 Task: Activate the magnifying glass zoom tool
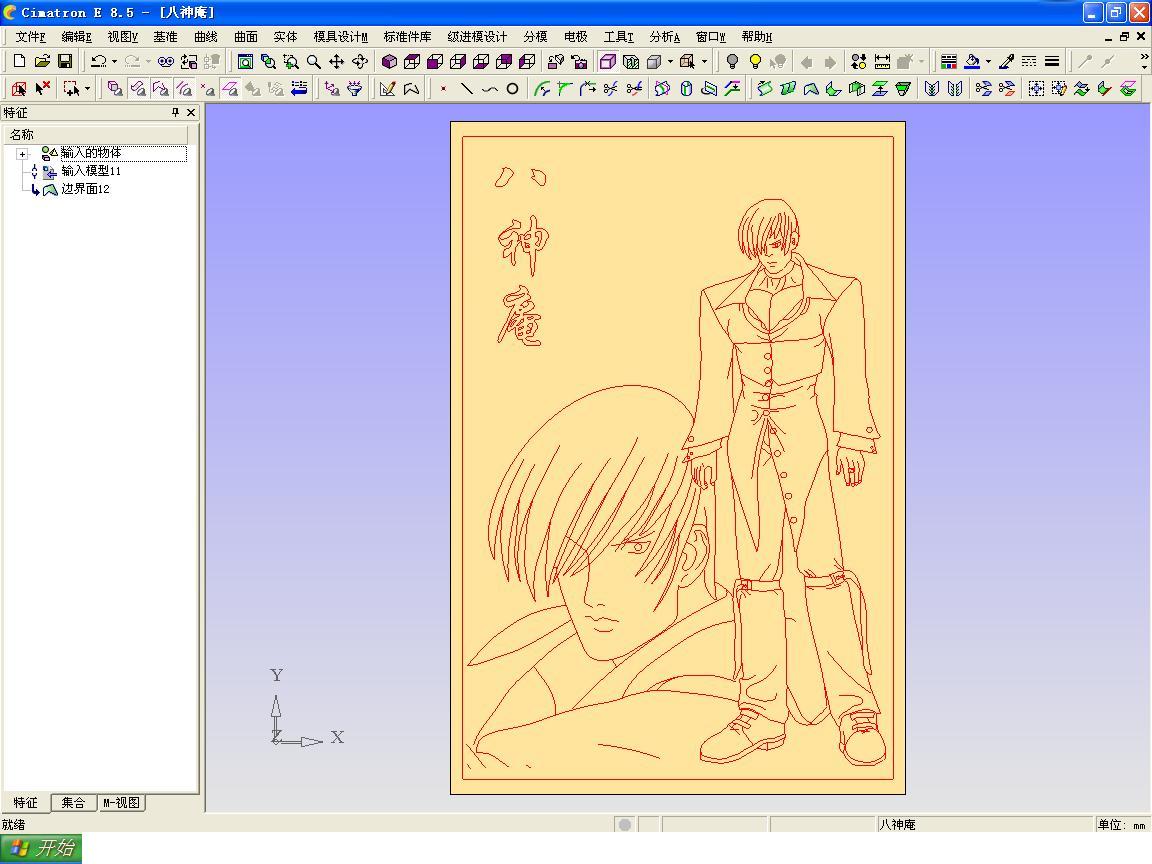(314, 62)
